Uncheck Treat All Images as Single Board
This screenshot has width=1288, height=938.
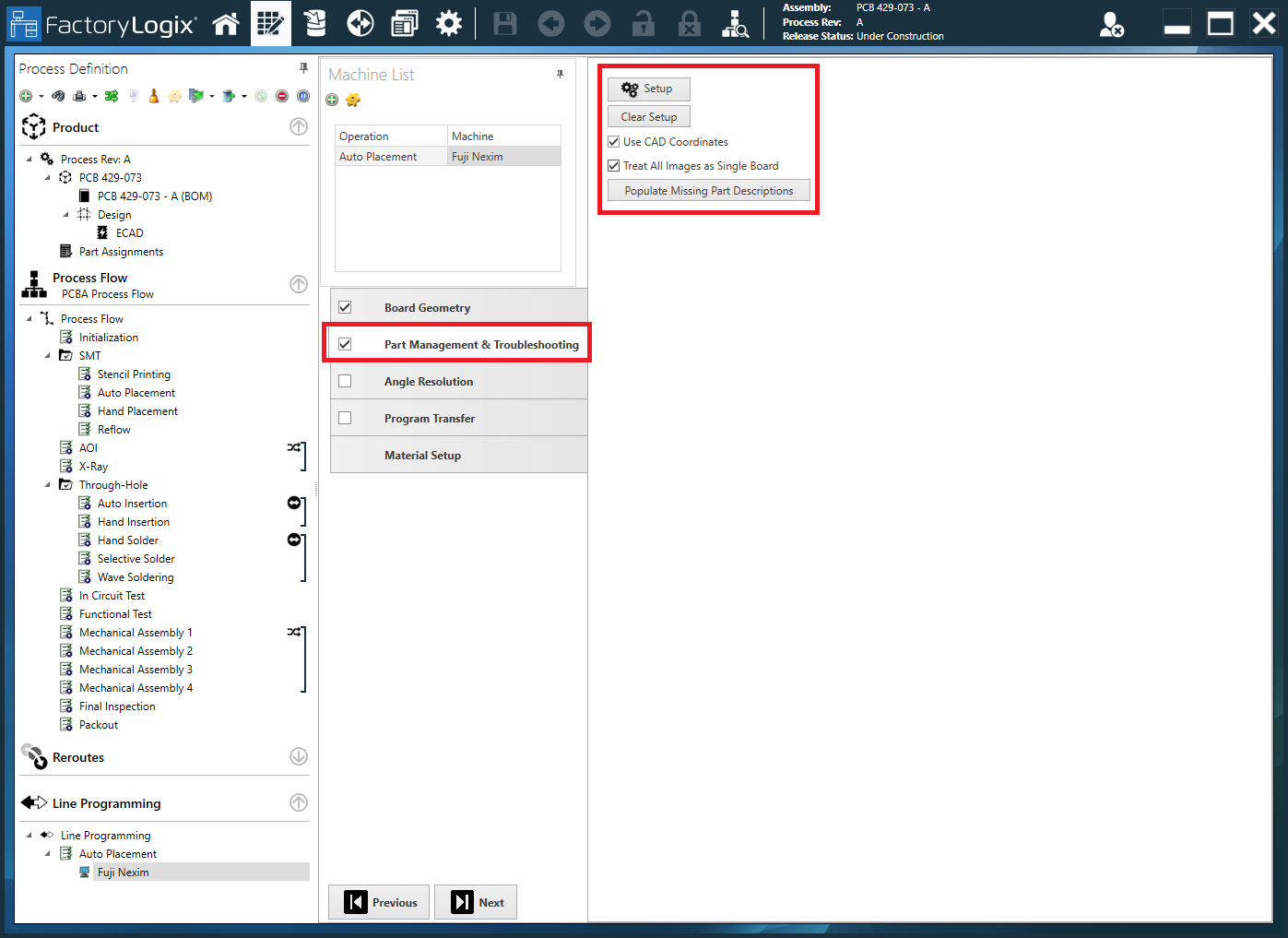[x=613, y=165]
